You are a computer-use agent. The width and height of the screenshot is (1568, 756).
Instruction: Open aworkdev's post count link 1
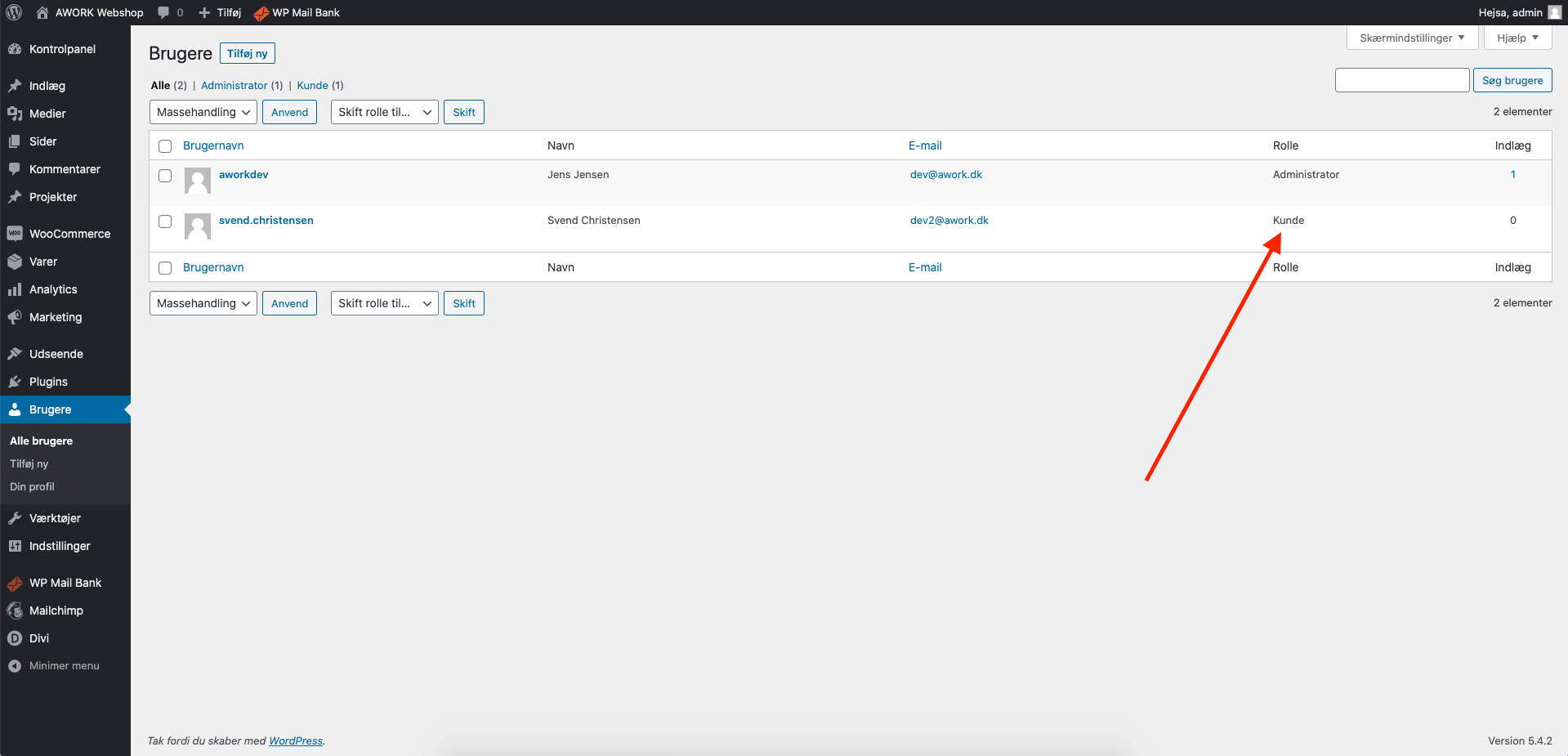(x=1513, y=174)
